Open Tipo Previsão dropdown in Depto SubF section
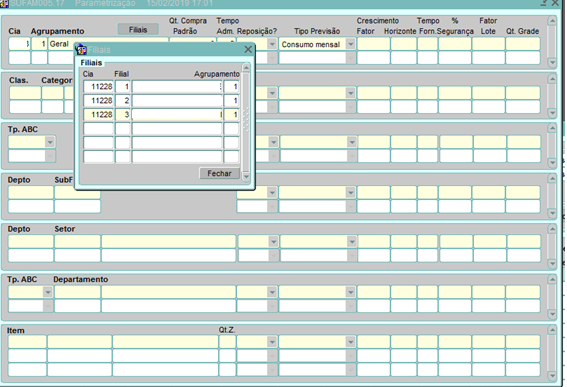The image size is (567, 387). tap(350, 192)
